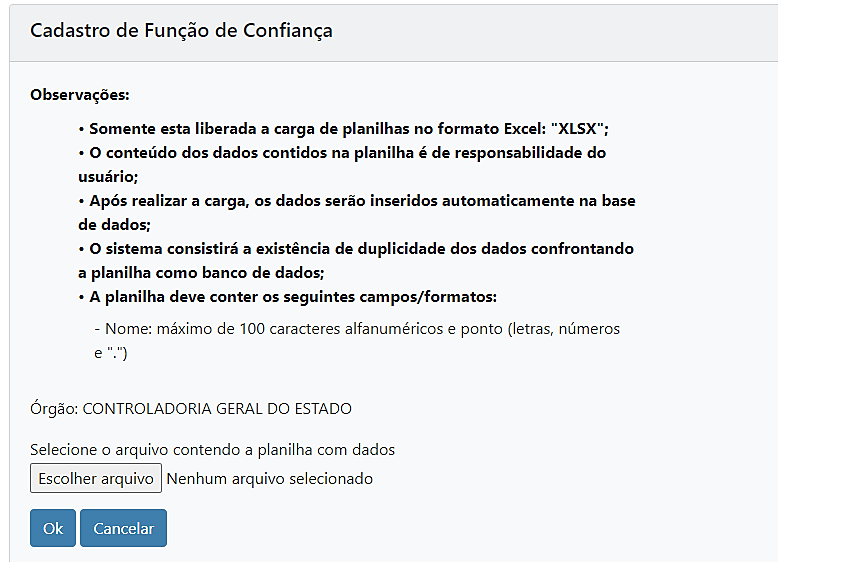Click the 'Nenhum arquivo selecionado' file status text

pos(270,478)
